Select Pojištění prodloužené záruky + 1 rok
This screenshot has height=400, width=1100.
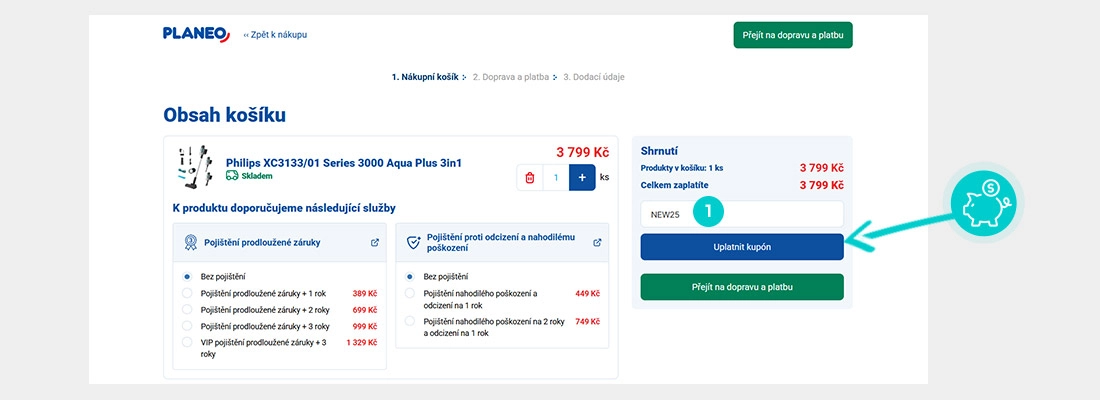[x=187, y=293]
